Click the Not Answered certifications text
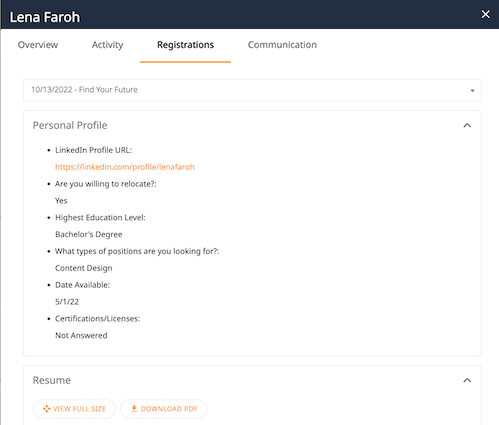Viewport: 499px width, 425px height. tap(81, 335)
